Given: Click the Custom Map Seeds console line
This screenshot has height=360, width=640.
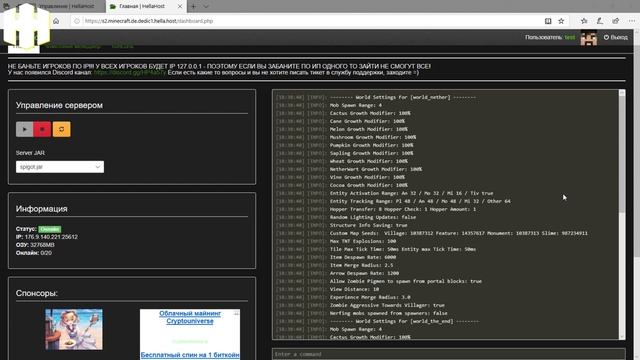Looking at the screenshot, I should (459, 233).
